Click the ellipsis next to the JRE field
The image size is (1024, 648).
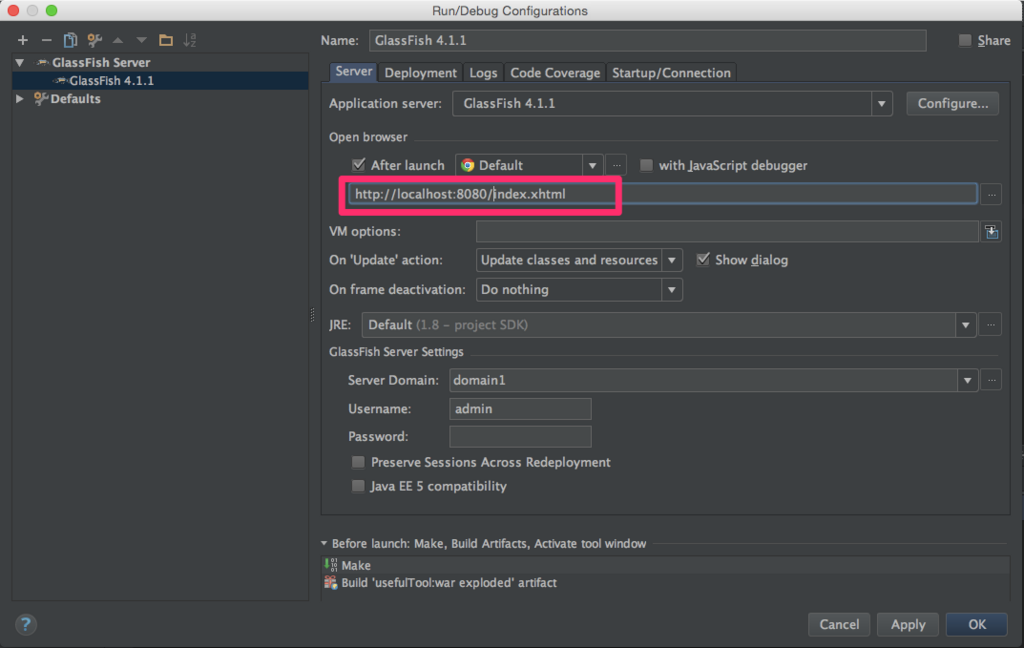pyautogui.click(x=991, y=325)
